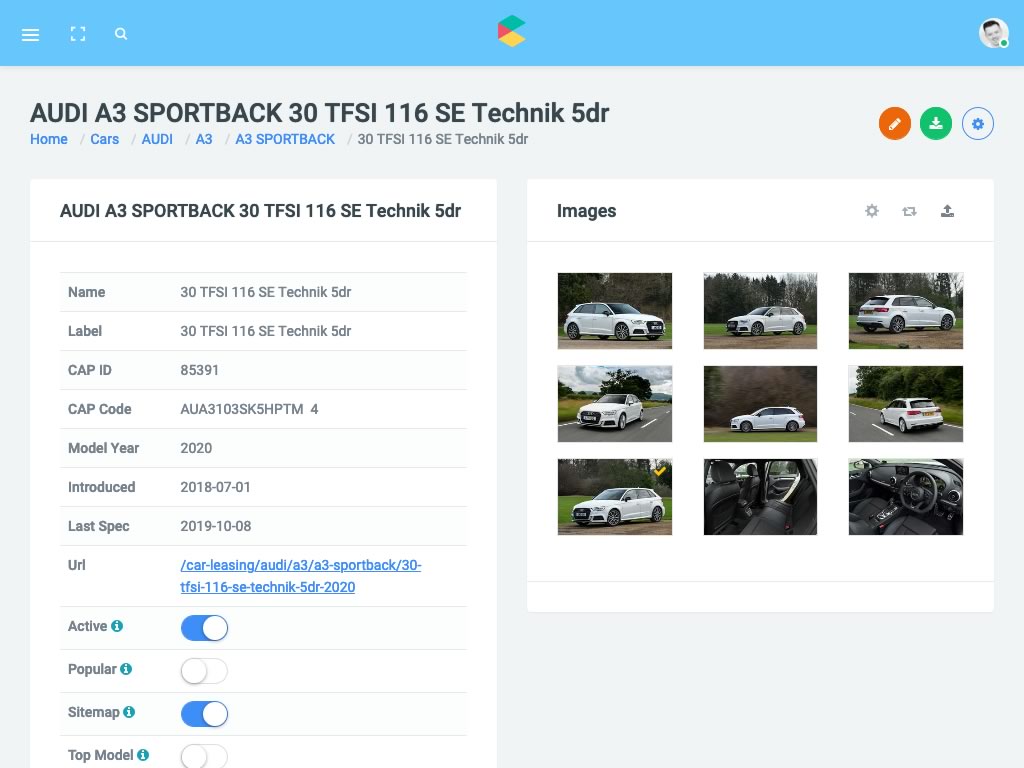This screenshot has height=768, width=1024.
Task: Open search from the top toolbar
Action: [121, 34]
